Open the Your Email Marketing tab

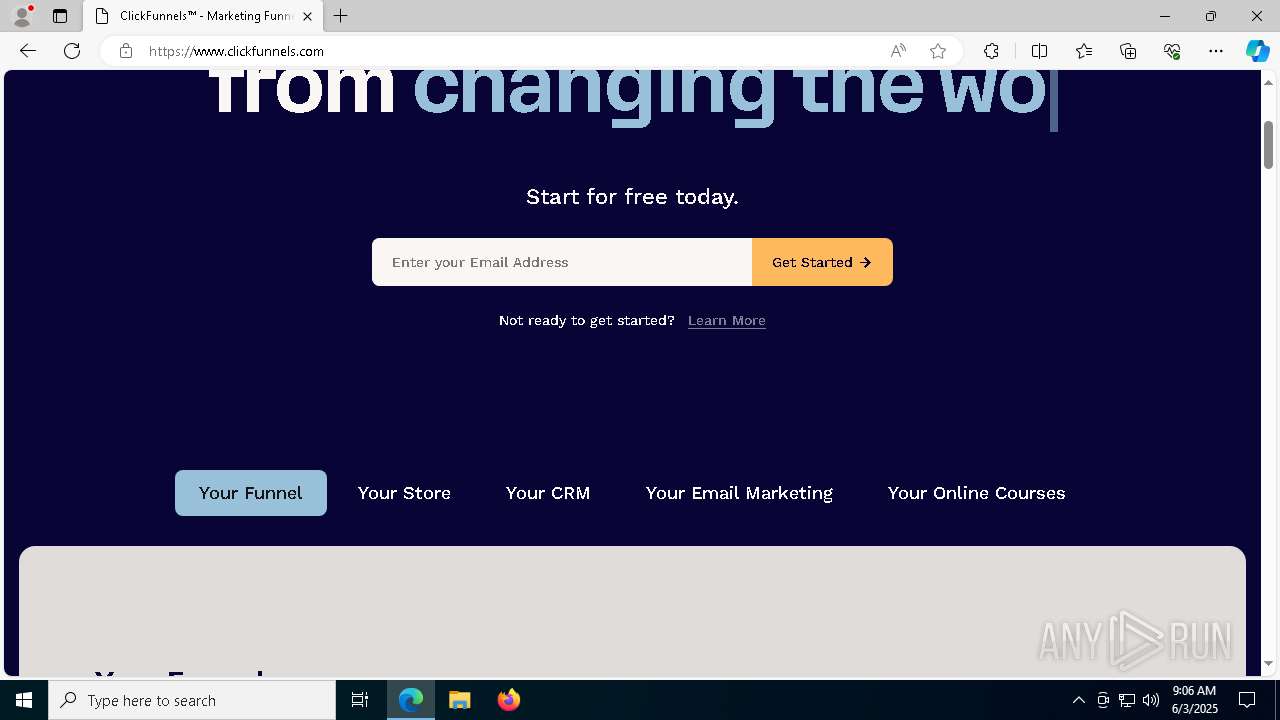(739, 493)
